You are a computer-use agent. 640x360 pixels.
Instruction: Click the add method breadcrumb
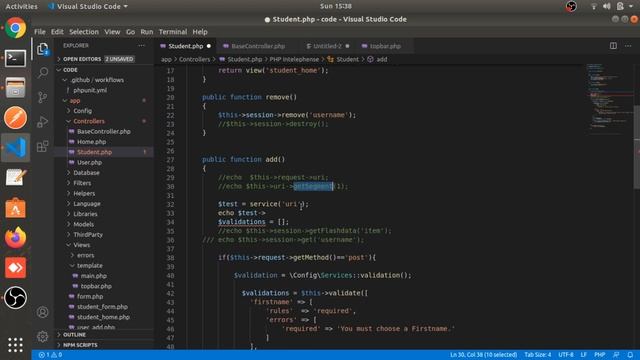click(x=382, y=59)
